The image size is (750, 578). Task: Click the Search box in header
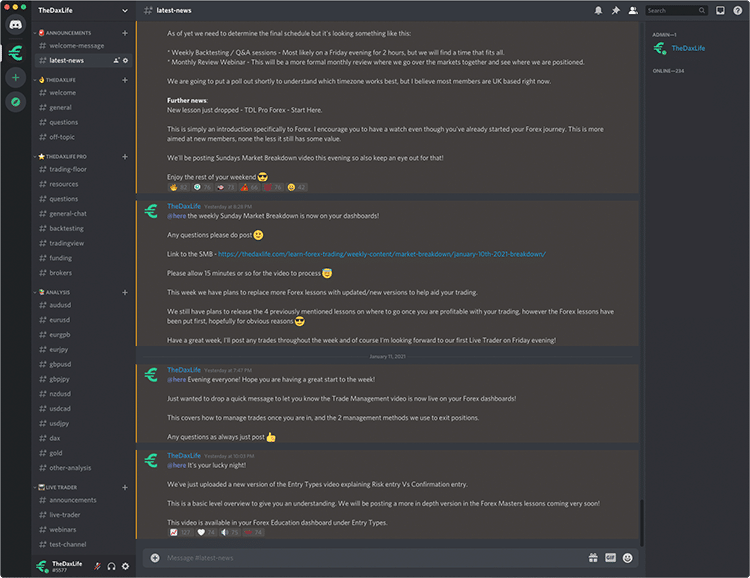[x=672, y=10]
